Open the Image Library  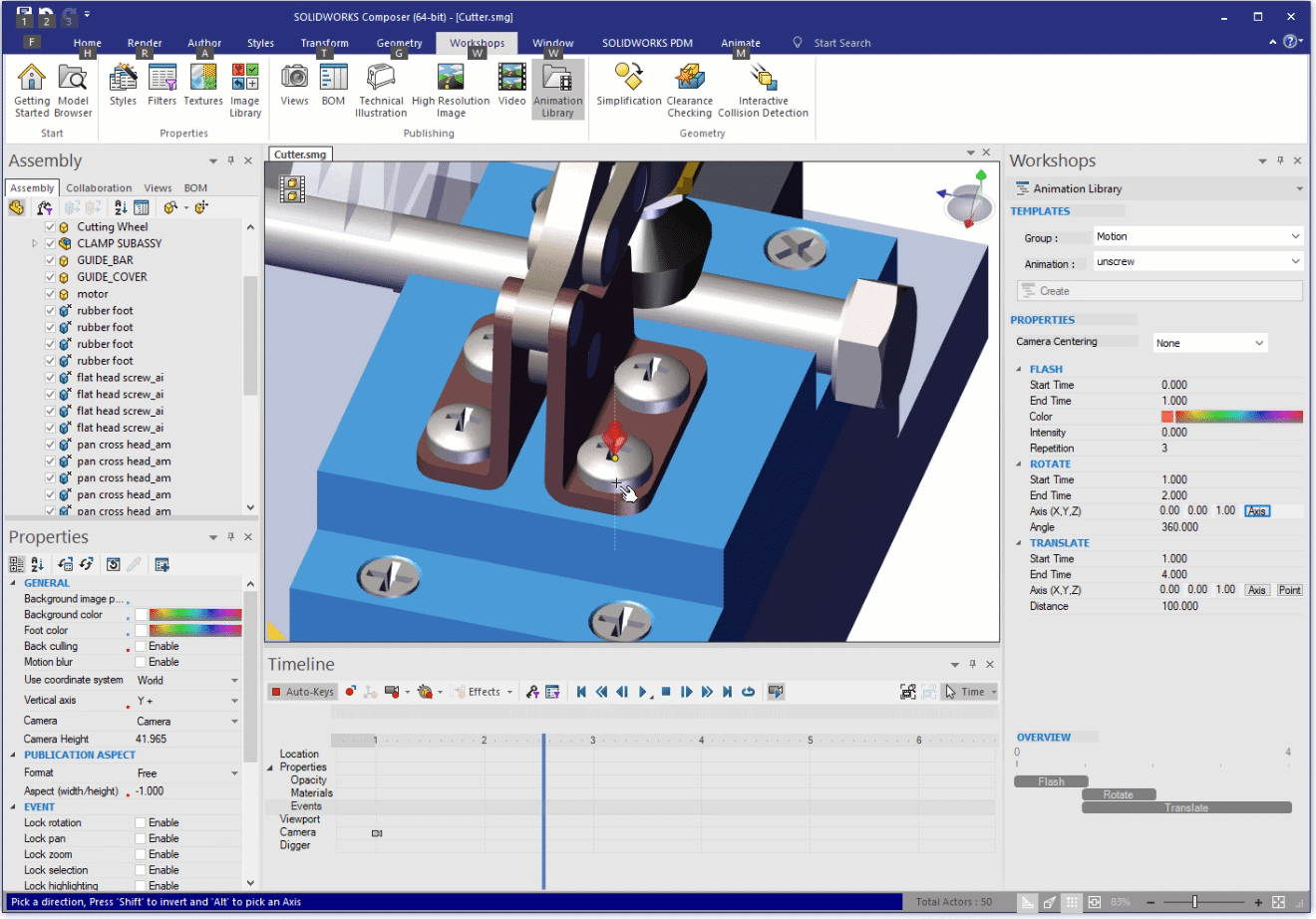pos(245,90)
